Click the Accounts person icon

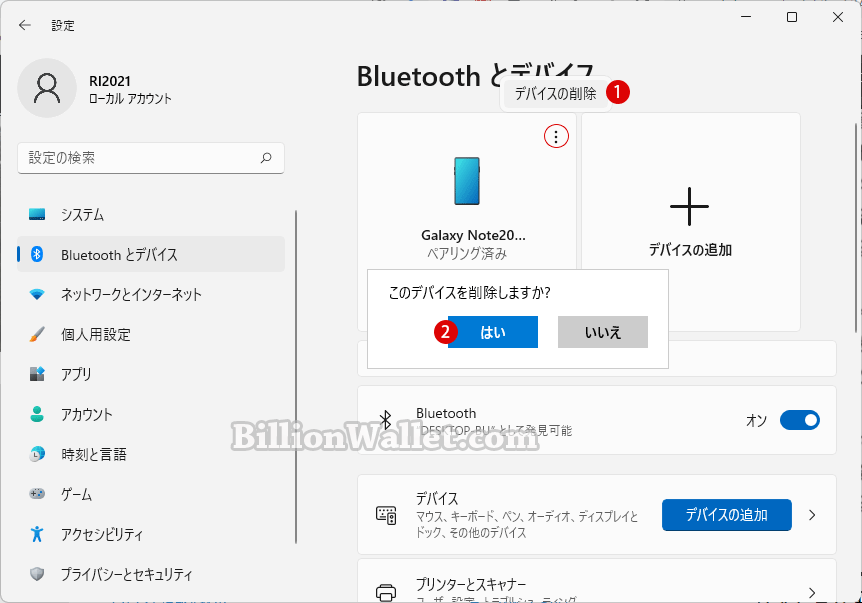(37, 414)
